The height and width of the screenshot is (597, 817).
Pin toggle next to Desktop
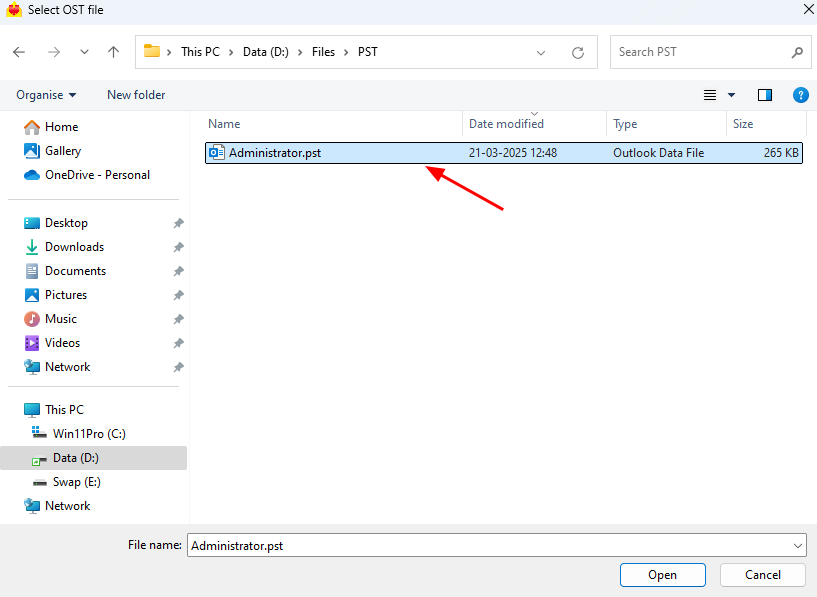tap(178, 223)
